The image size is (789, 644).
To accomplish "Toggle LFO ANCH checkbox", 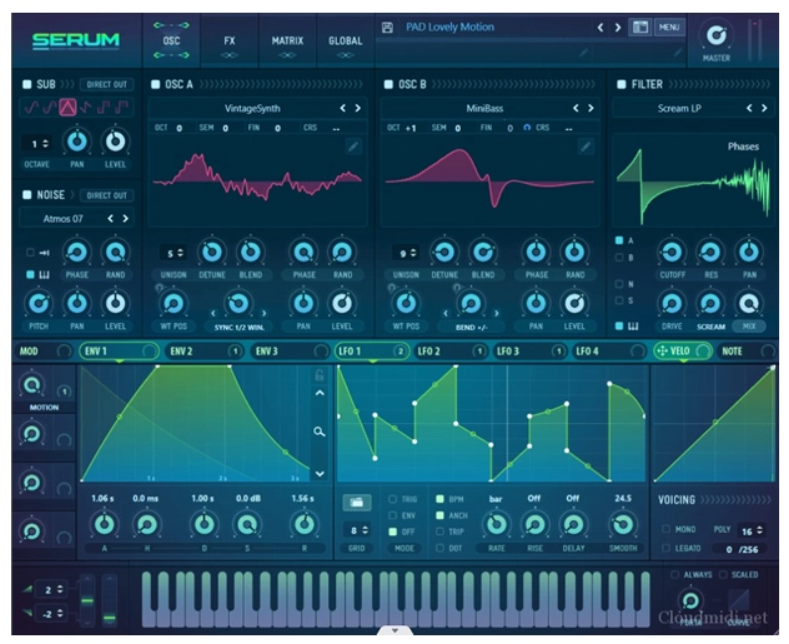I will [x=440, y=516].
